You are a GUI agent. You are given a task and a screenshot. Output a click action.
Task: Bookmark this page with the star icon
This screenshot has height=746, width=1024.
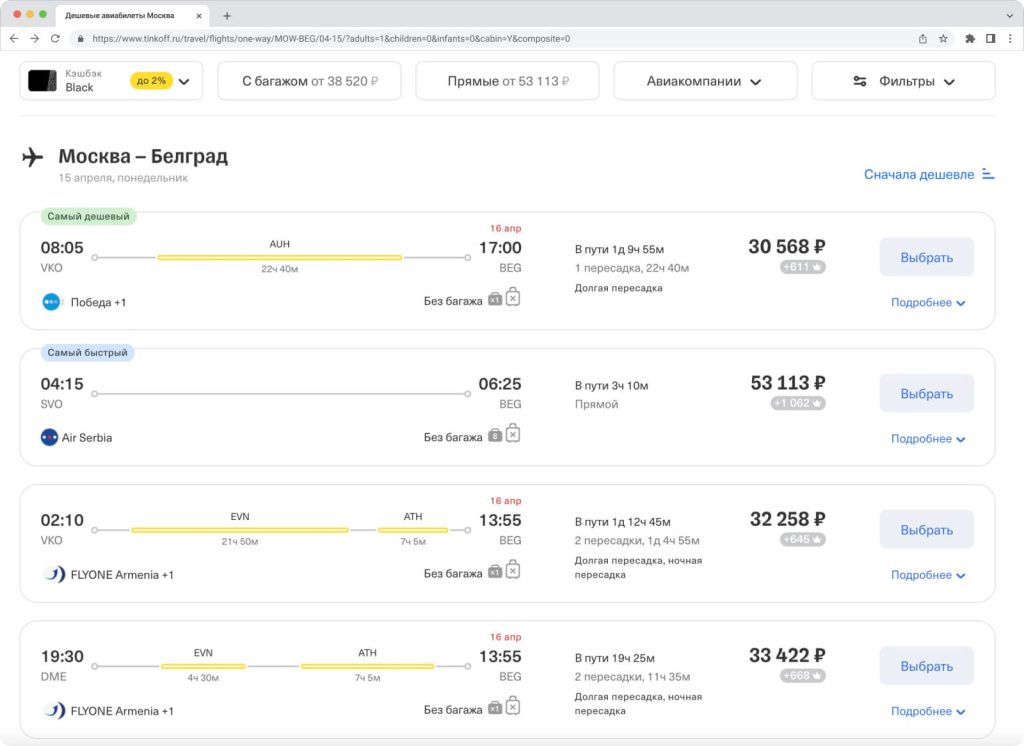point(944,39)
